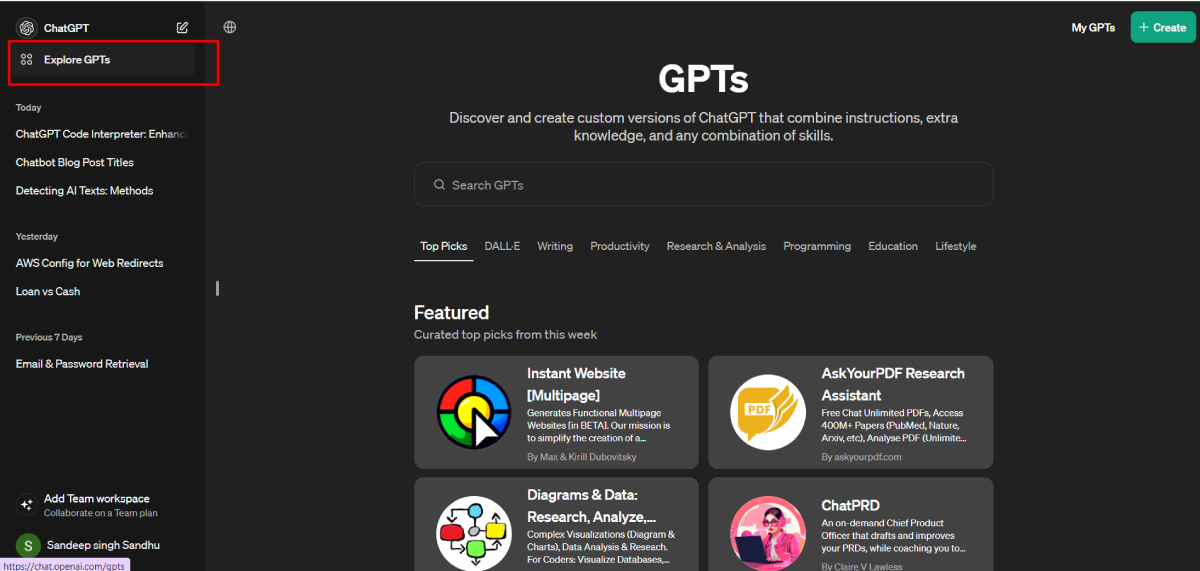Click the ChatGPT logo icon
Viewport: 1200px width, 571px height.
click(26, 28)
